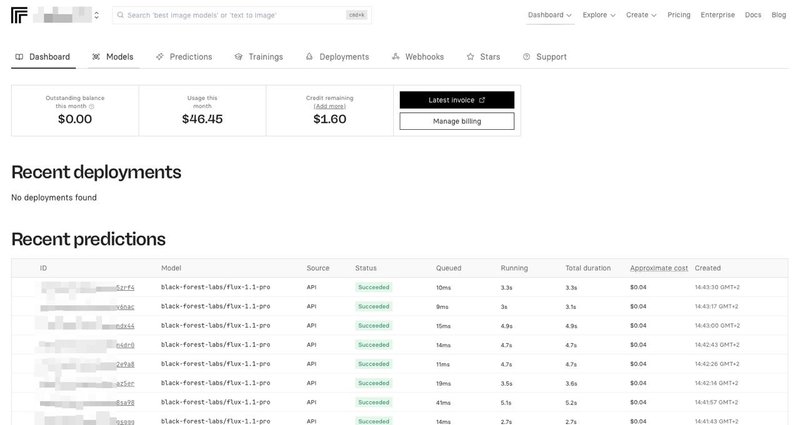This screenshot has width=800, height=425.
Task: Click the Webhooks tab icon
Action: [395, 57]
